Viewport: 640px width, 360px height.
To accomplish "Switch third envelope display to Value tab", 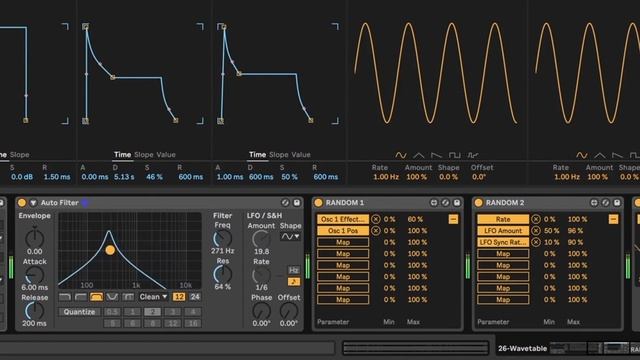I will pyautogui.click(x=301, y=155).
